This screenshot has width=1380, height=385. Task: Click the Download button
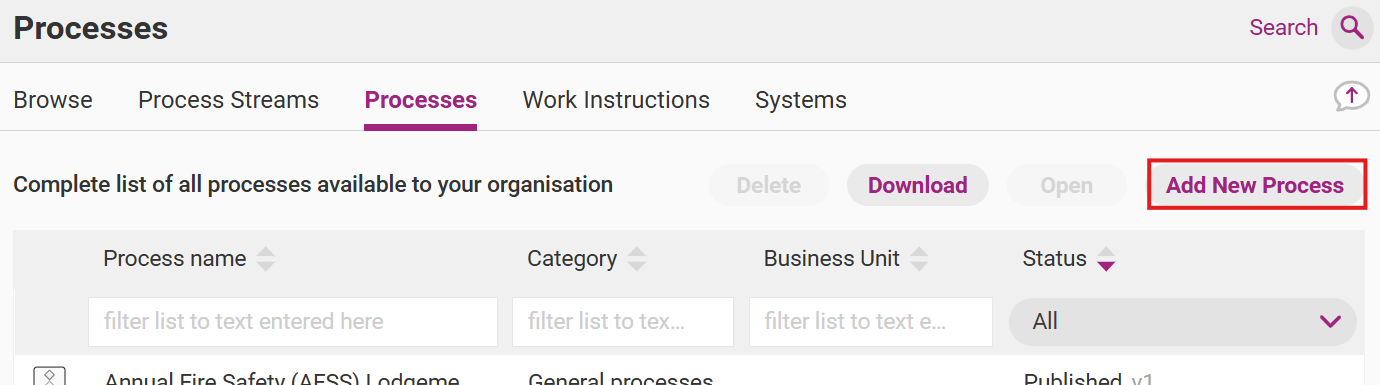918,185
